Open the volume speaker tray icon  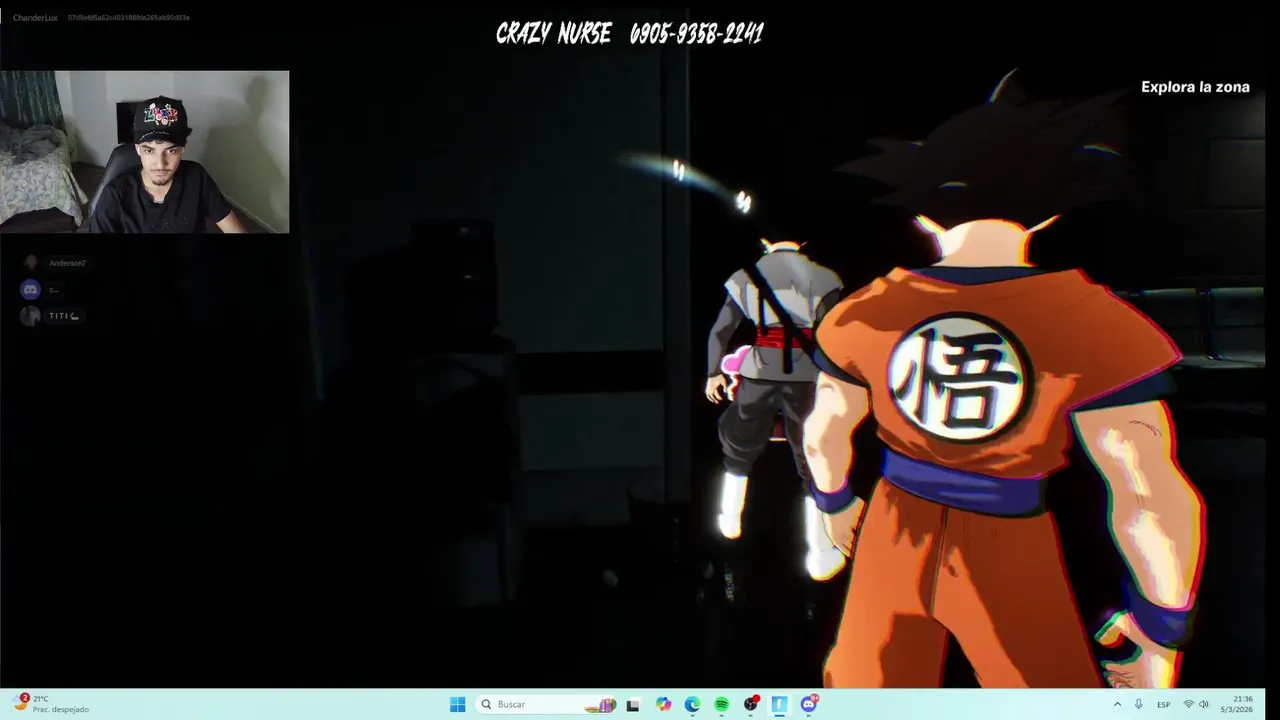coord(1204,704)
